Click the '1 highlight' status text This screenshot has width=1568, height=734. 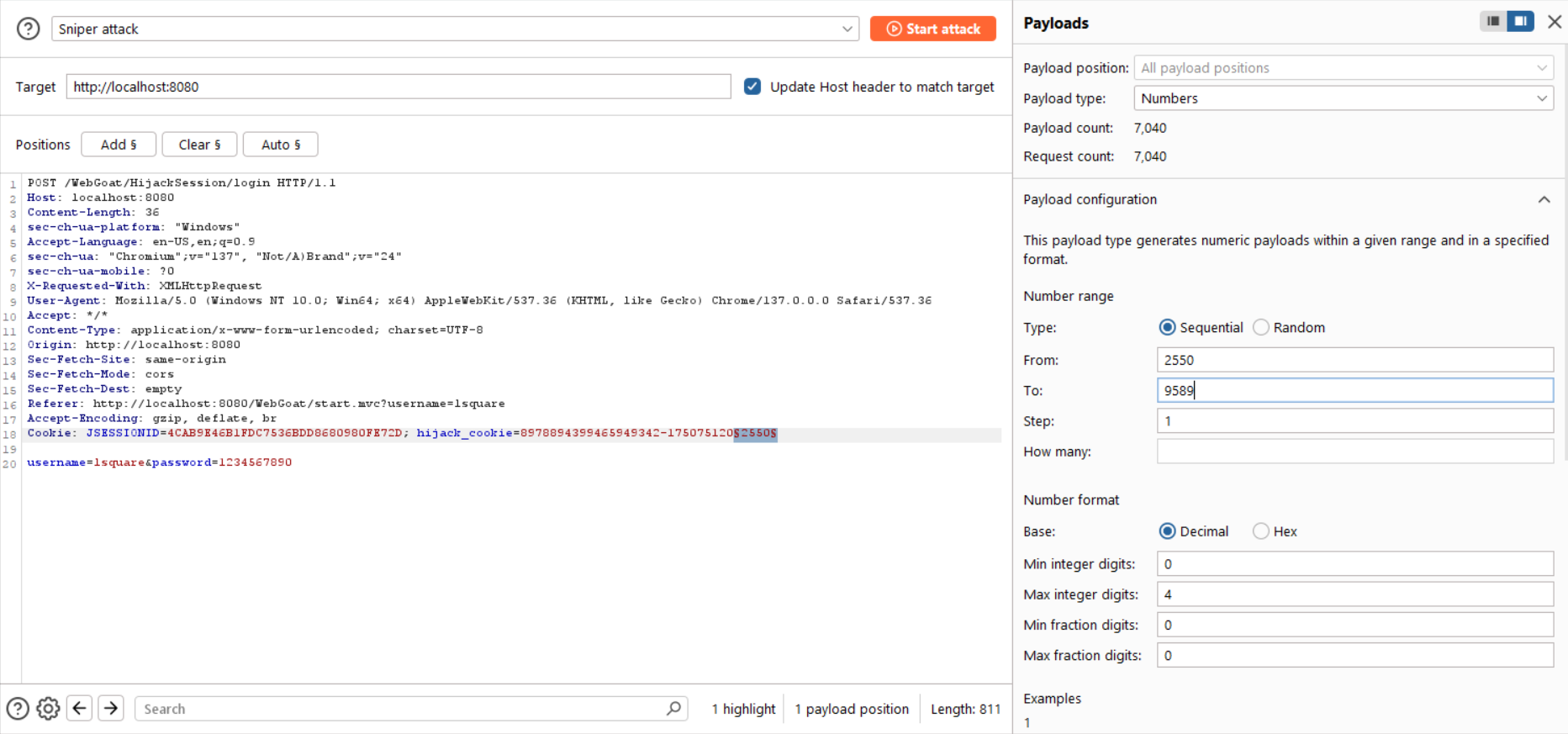[x=743, y=709]
